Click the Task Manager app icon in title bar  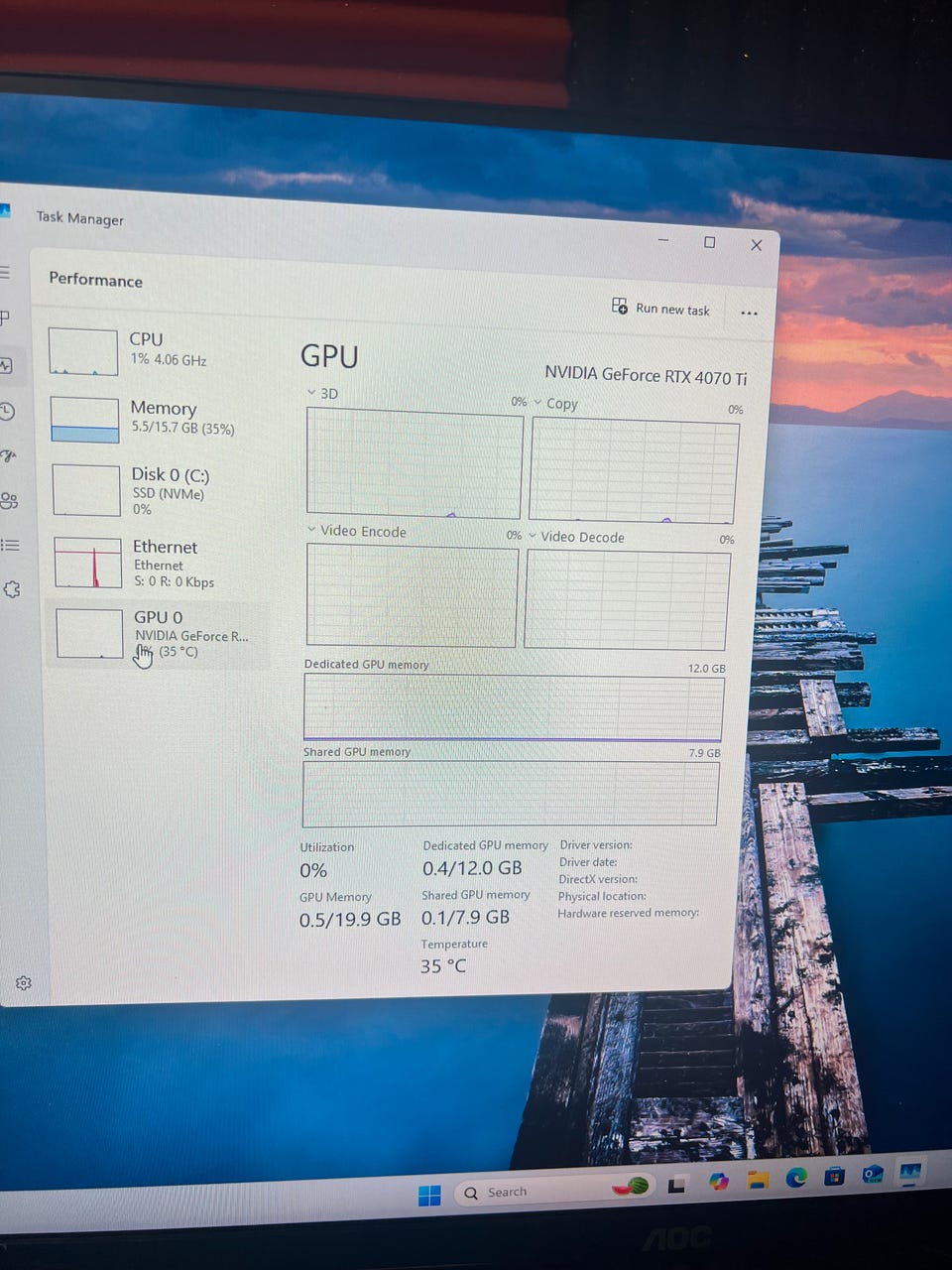point(5,210)
